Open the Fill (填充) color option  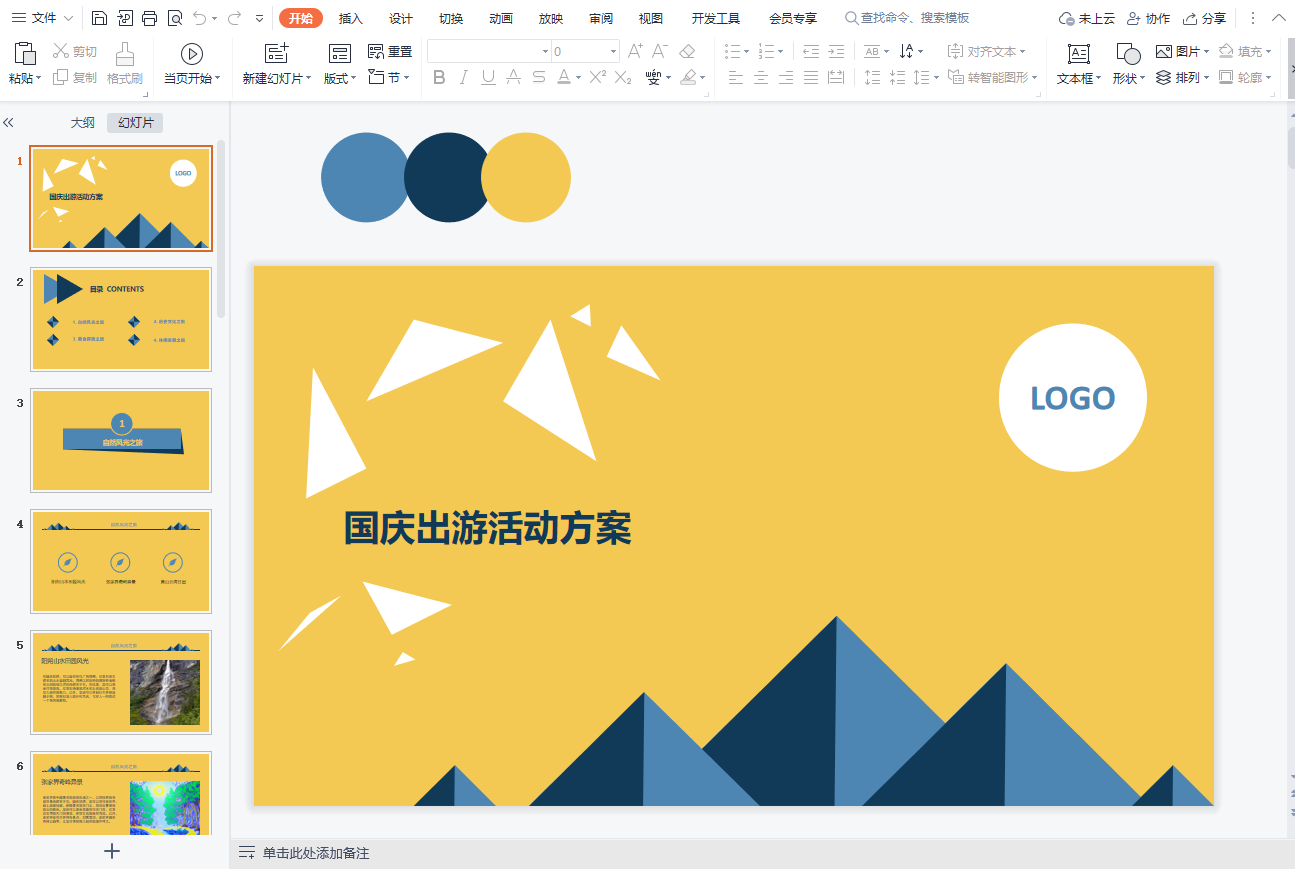click(1246, 51)
